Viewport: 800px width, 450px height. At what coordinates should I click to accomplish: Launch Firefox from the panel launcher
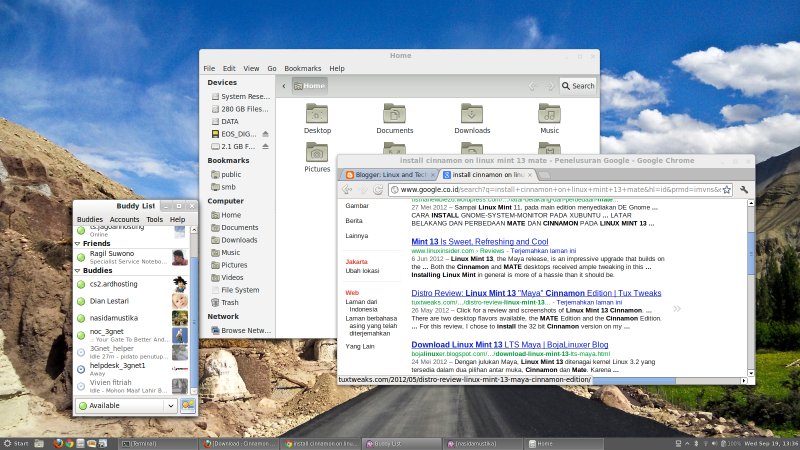click(58, 444)
